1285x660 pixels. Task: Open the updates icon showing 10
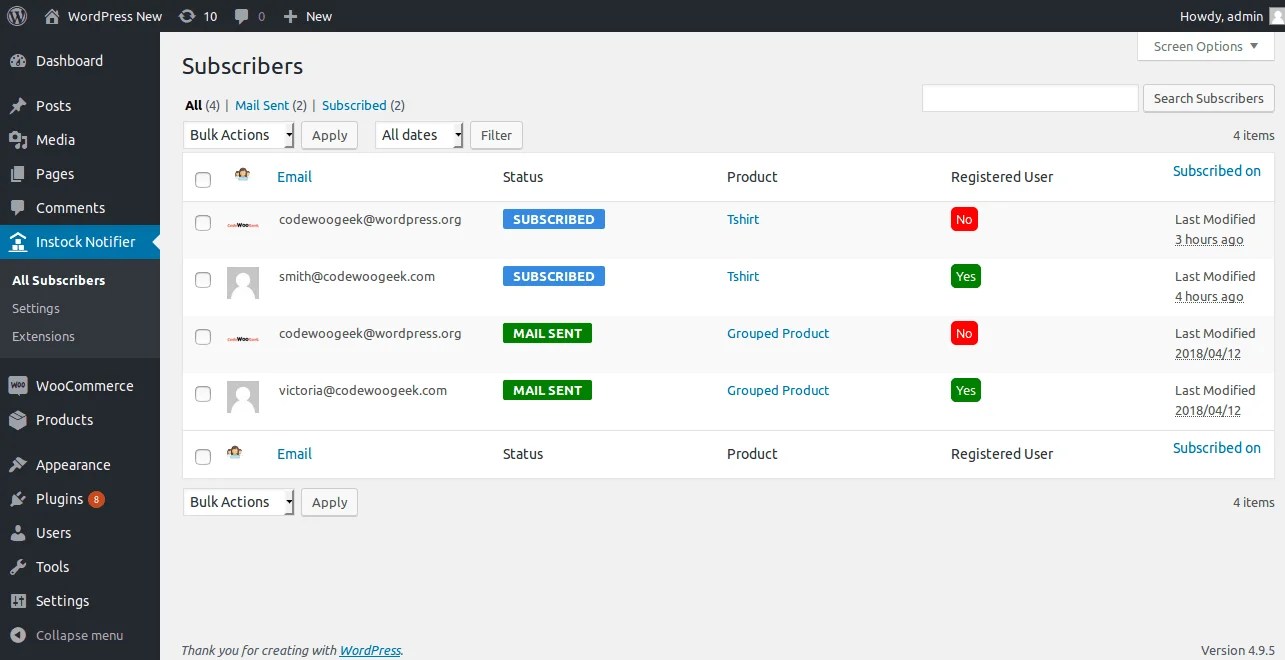[187, 16]
